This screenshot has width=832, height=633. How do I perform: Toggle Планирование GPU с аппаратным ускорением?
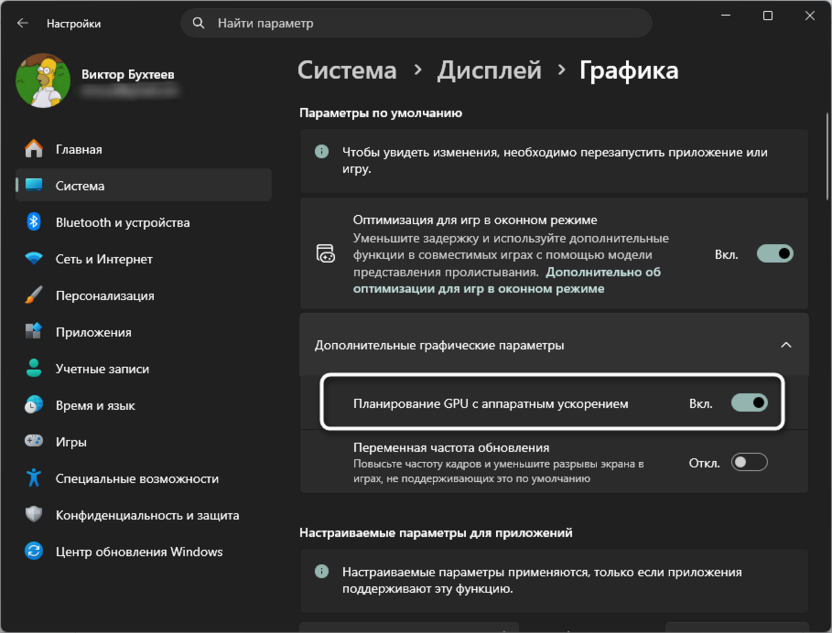pyautogui.click(x=749, y=403)
